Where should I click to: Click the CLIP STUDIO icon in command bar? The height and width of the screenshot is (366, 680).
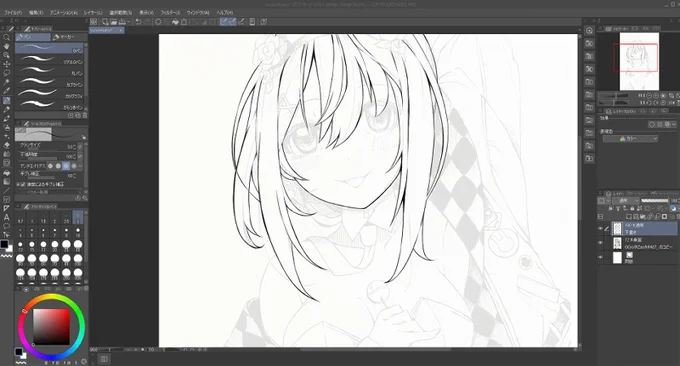[94, 22]
